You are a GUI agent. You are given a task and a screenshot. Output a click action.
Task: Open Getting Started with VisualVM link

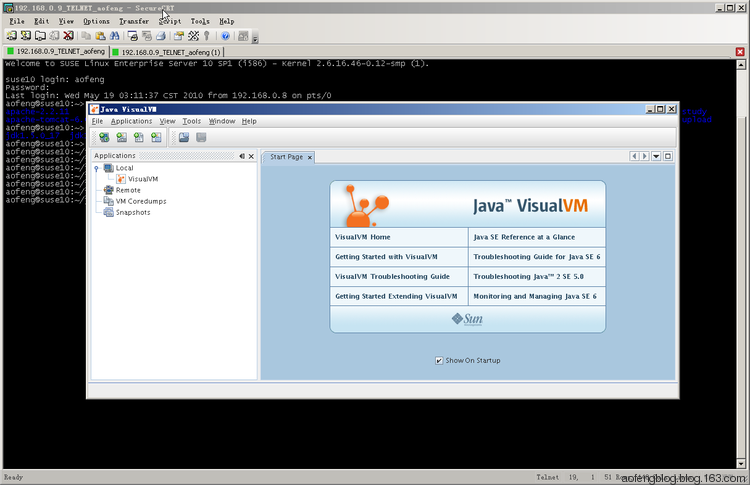pyautogui.click(x=386, y=257)
